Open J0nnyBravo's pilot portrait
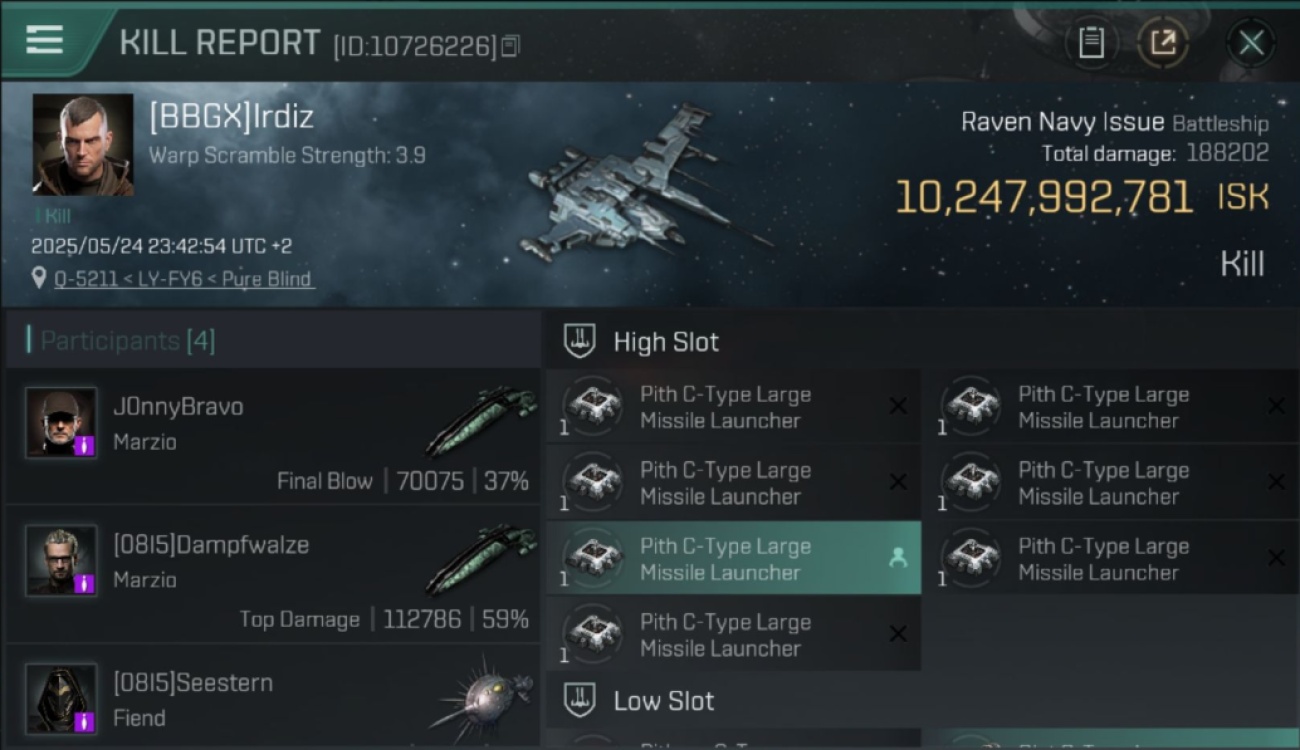The image size is (1300, 750). [x=61, y=423]
